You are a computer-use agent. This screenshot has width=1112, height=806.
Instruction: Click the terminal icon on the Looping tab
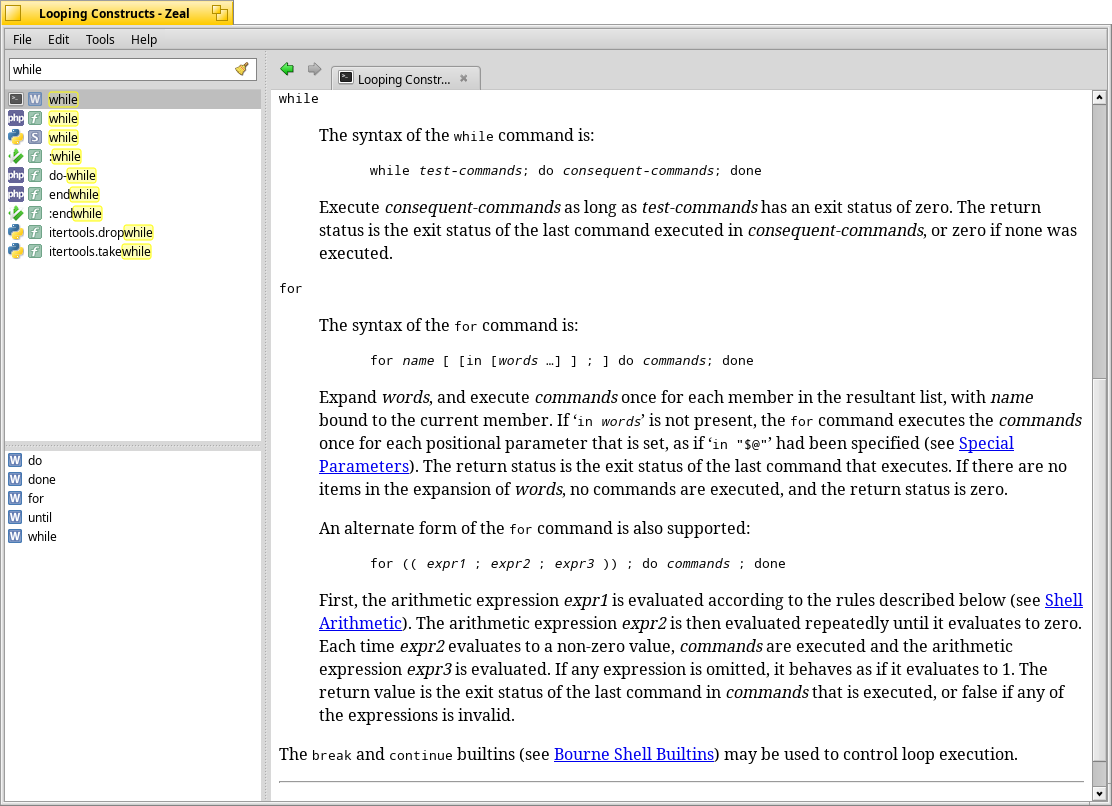tap(345, 77)
